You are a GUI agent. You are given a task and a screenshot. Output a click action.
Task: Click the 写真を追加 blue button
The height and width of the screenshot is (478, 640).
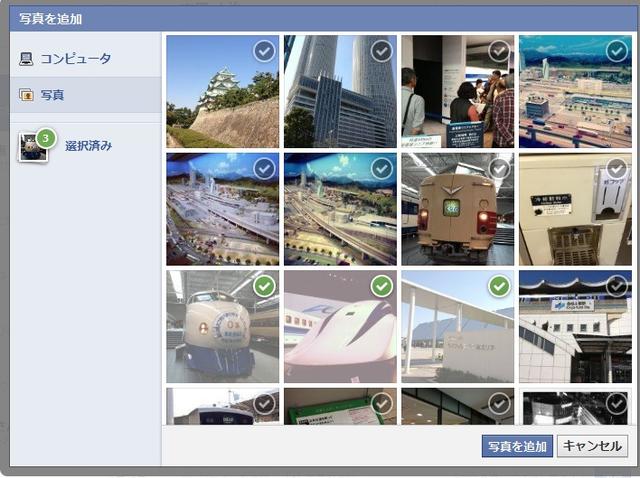517,446
